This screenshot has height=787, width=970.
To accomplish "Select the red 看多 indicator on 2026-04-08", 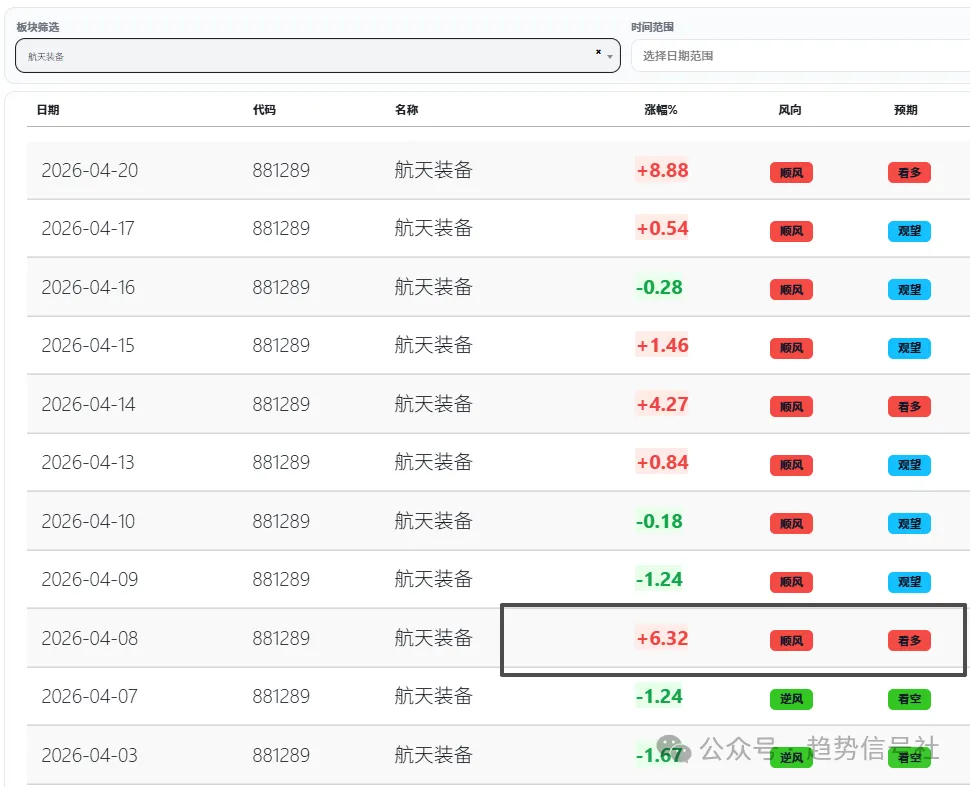I will (908, 640).
